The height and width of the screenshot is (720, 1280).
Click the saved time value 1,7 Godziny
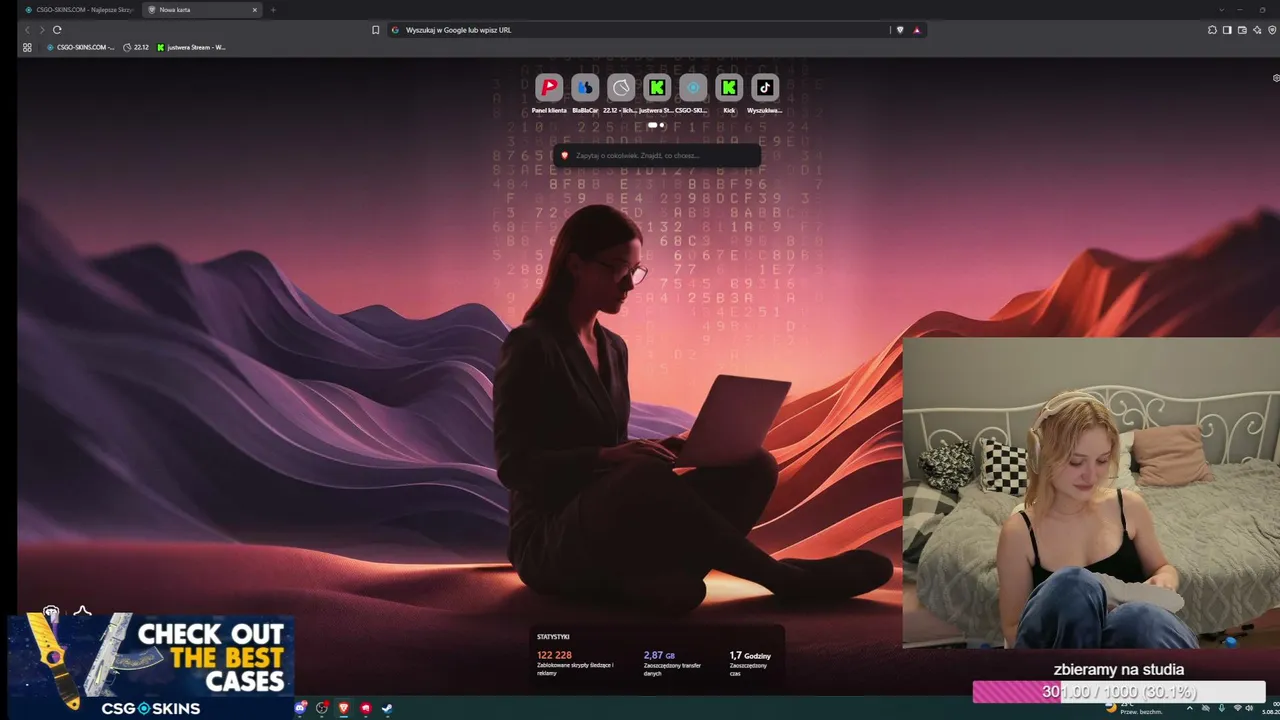coord(750,655)
